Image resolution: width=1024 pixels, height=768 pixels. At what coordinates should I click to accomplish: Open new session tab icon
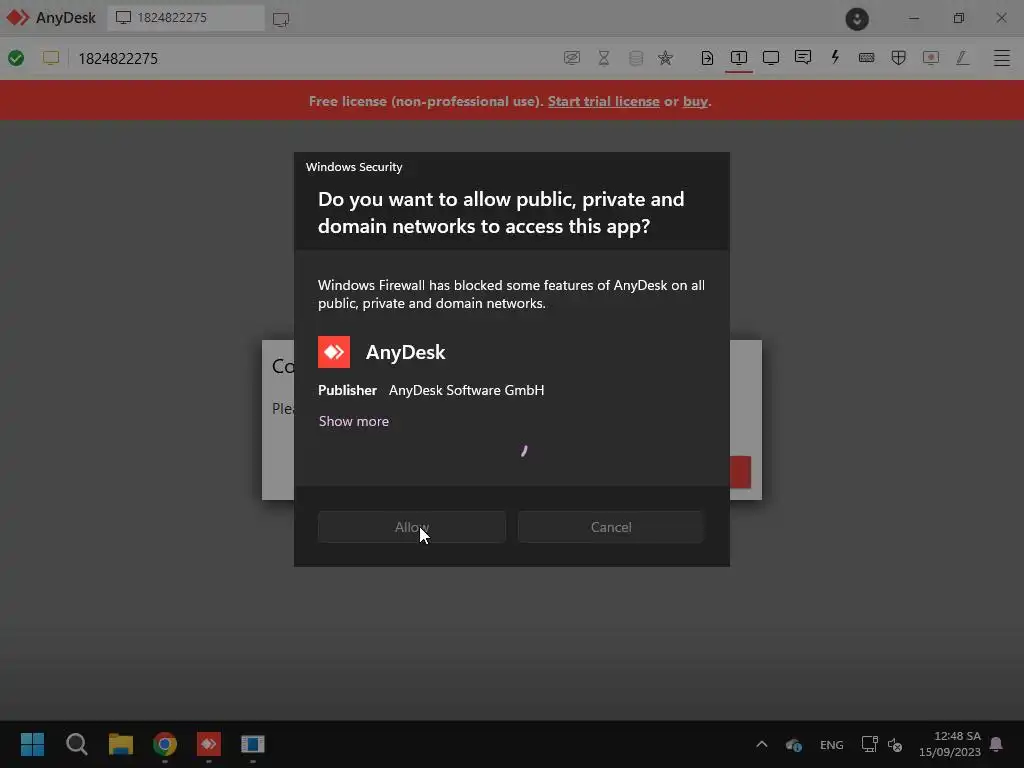click(281, 19)
